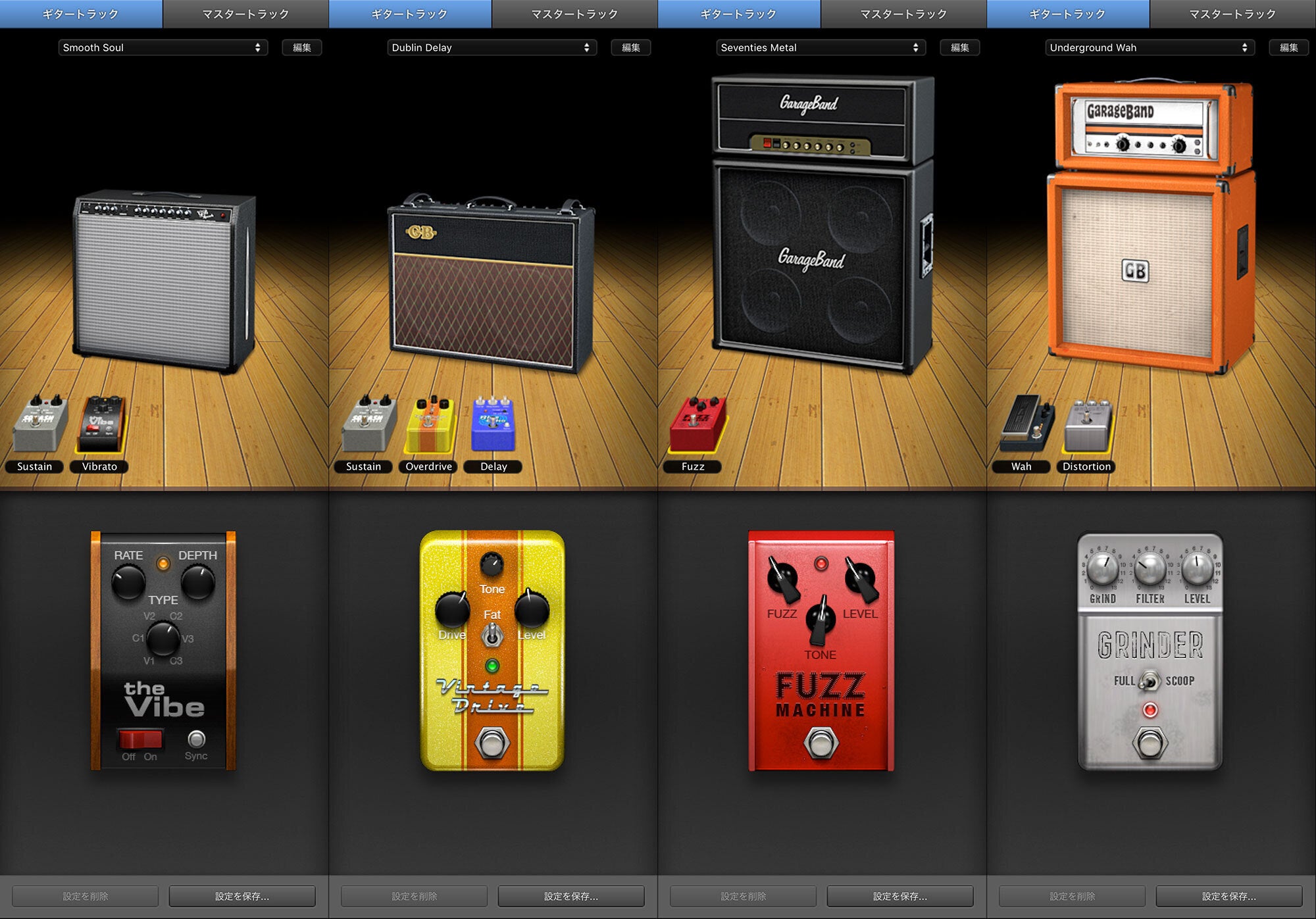The height and width of the screenshot is (919, 1316).
Task: Open the Smooth Soul preset dropdown
Action: pyautogui.click(x=163, y=47)
